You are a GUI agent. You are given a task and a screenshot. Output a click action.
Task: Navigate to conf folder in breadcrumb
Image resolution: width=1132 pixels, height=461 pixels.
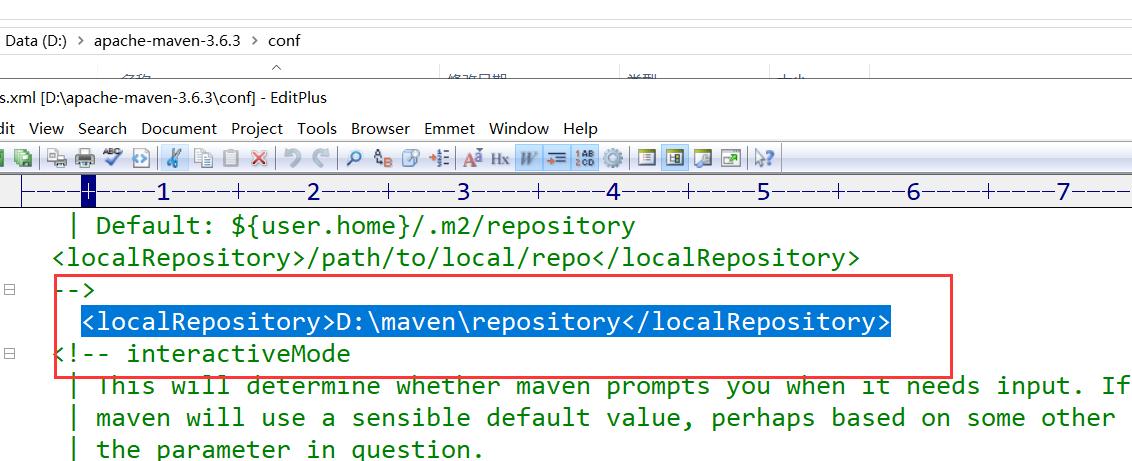(284, 41)
